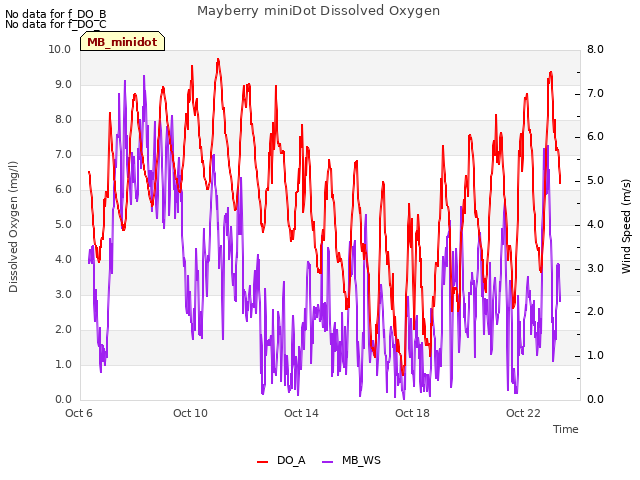Click the 9.0 left y-axis value

63,84
